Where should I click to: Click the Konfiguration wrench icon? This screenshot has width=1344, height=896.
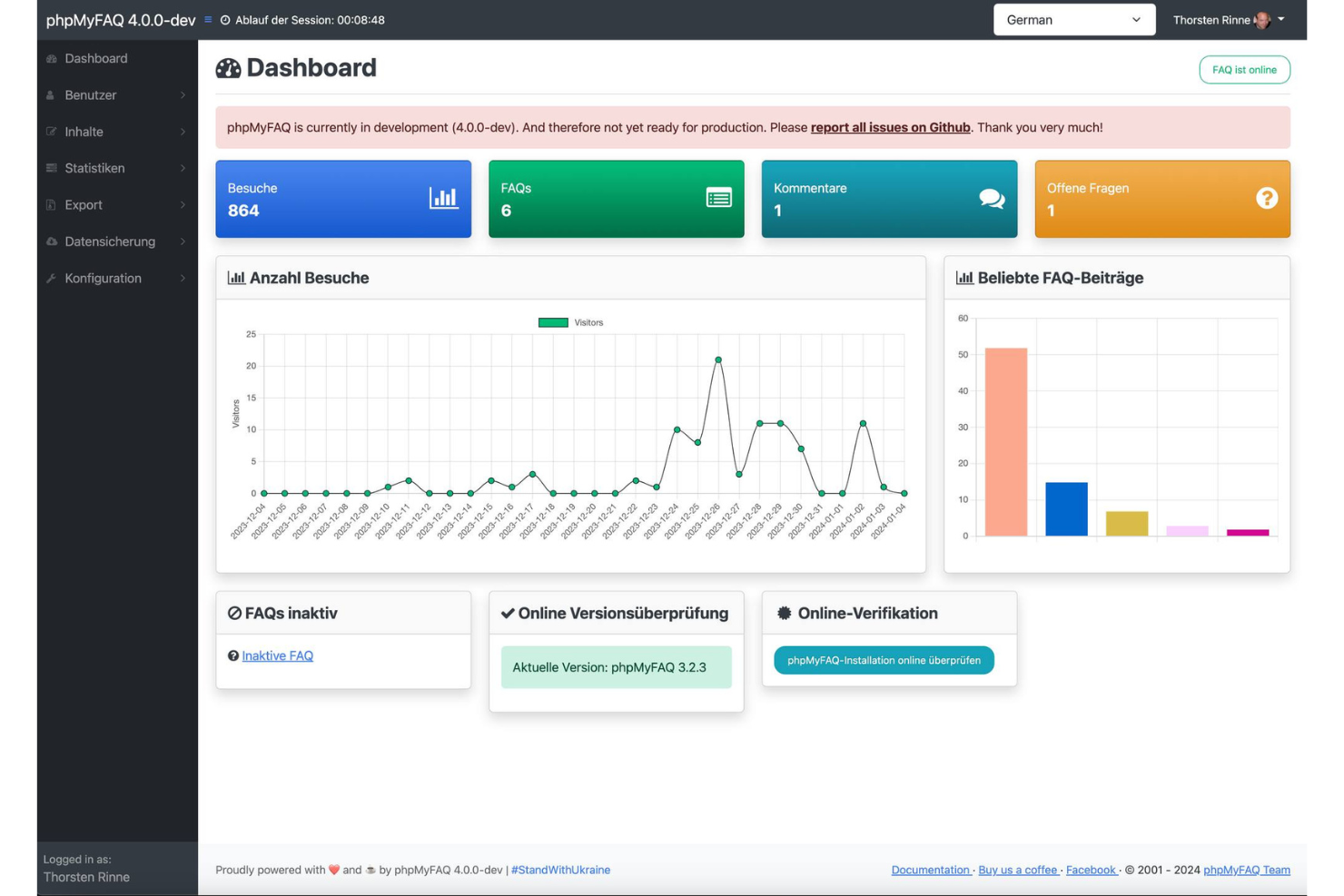(x=52, y=278)
